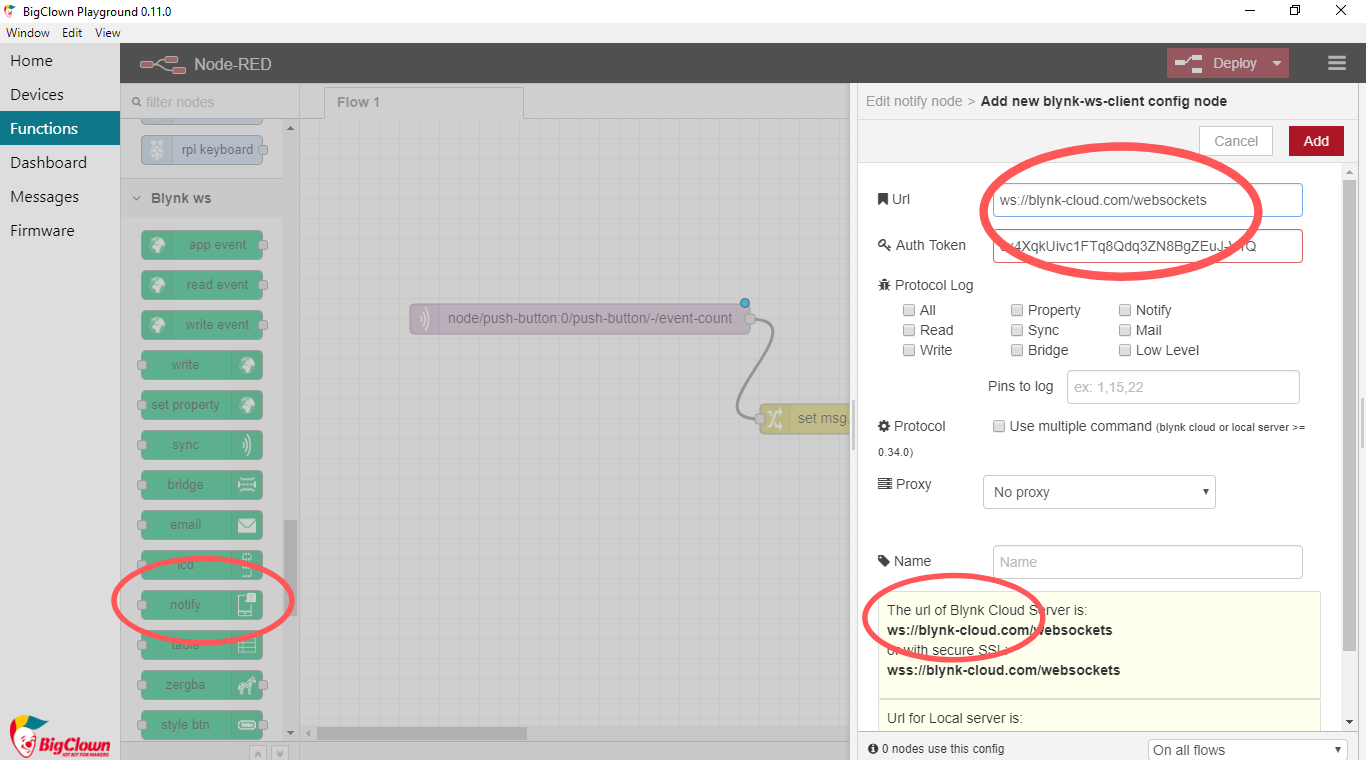Open the Dashboard section
1366x760 pixels.
tap(60, 163)
